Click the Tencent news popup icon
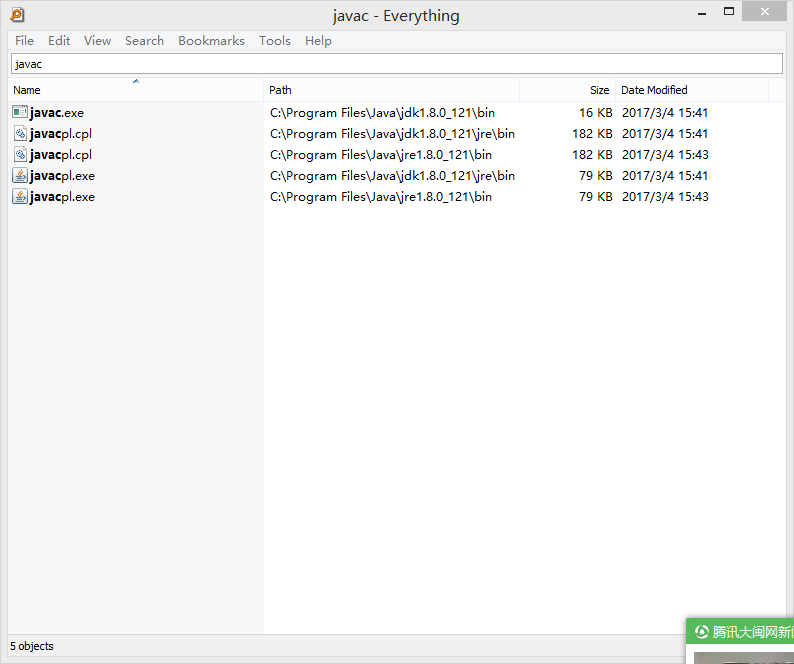The height and width of the screenshot is (664, 794). tap(701, 632)
